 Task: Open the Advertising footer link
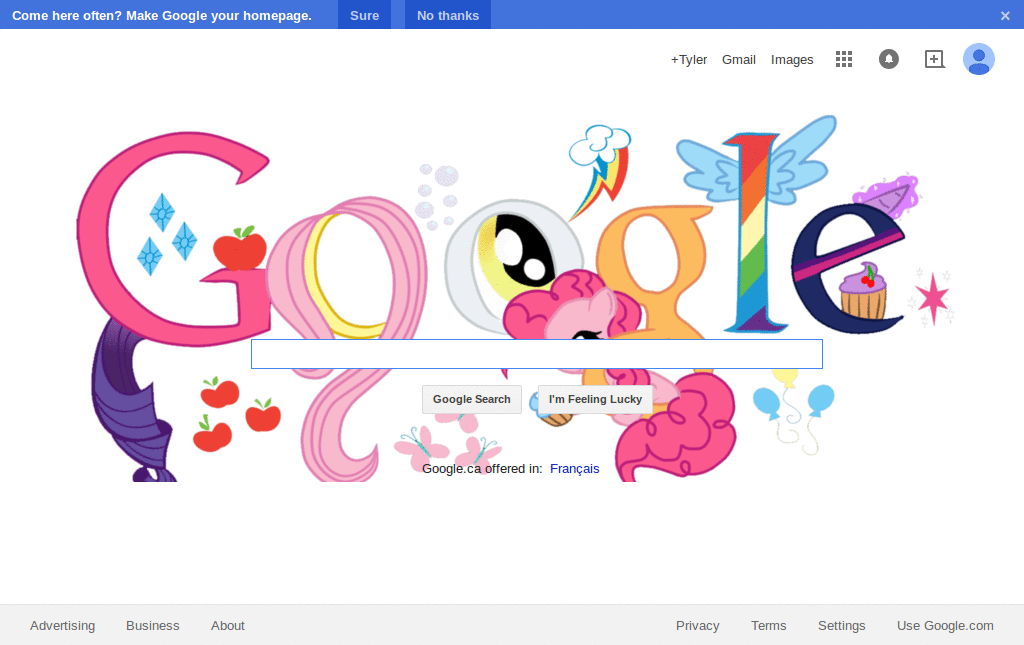63,625
